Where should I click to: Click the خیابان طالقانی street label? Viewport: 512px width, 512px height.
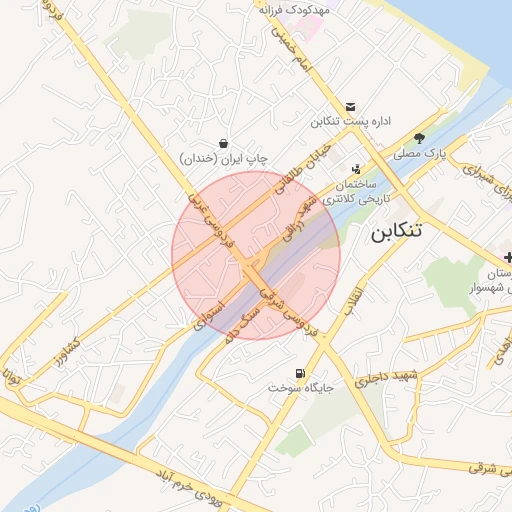[303, 170]
